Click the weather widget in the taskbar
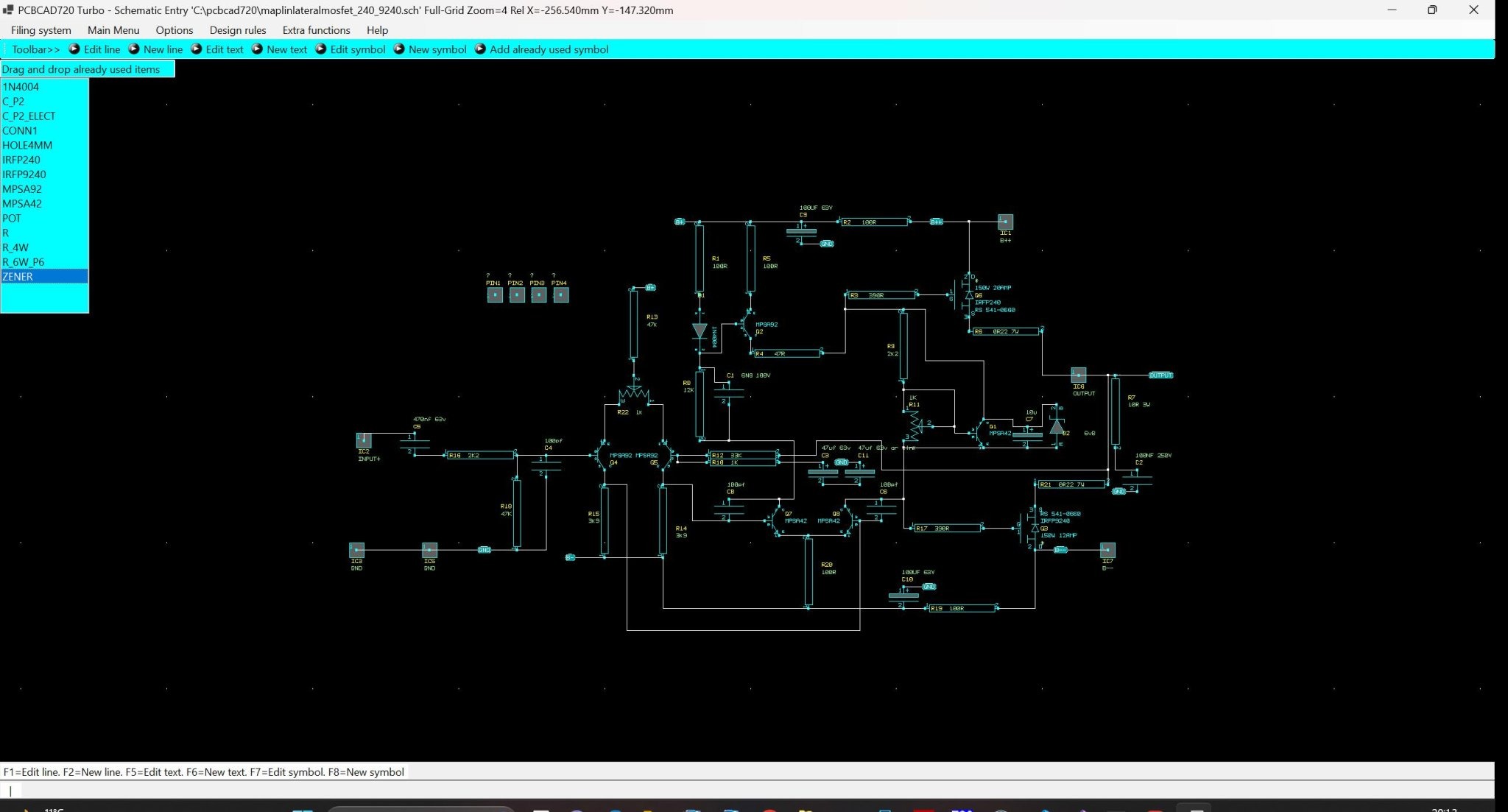The image size is (1508, 812). pyautogui.click(x=44, y=809)
